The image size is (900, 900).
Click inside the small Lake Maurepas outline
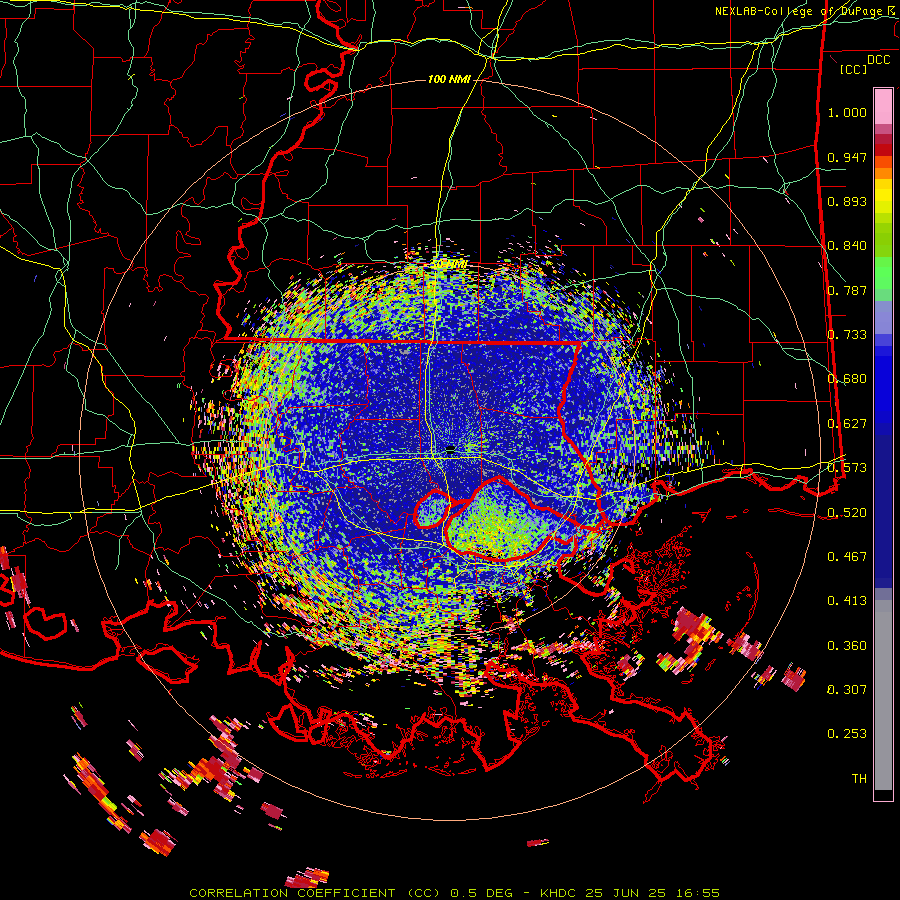(x=432, y=510)
